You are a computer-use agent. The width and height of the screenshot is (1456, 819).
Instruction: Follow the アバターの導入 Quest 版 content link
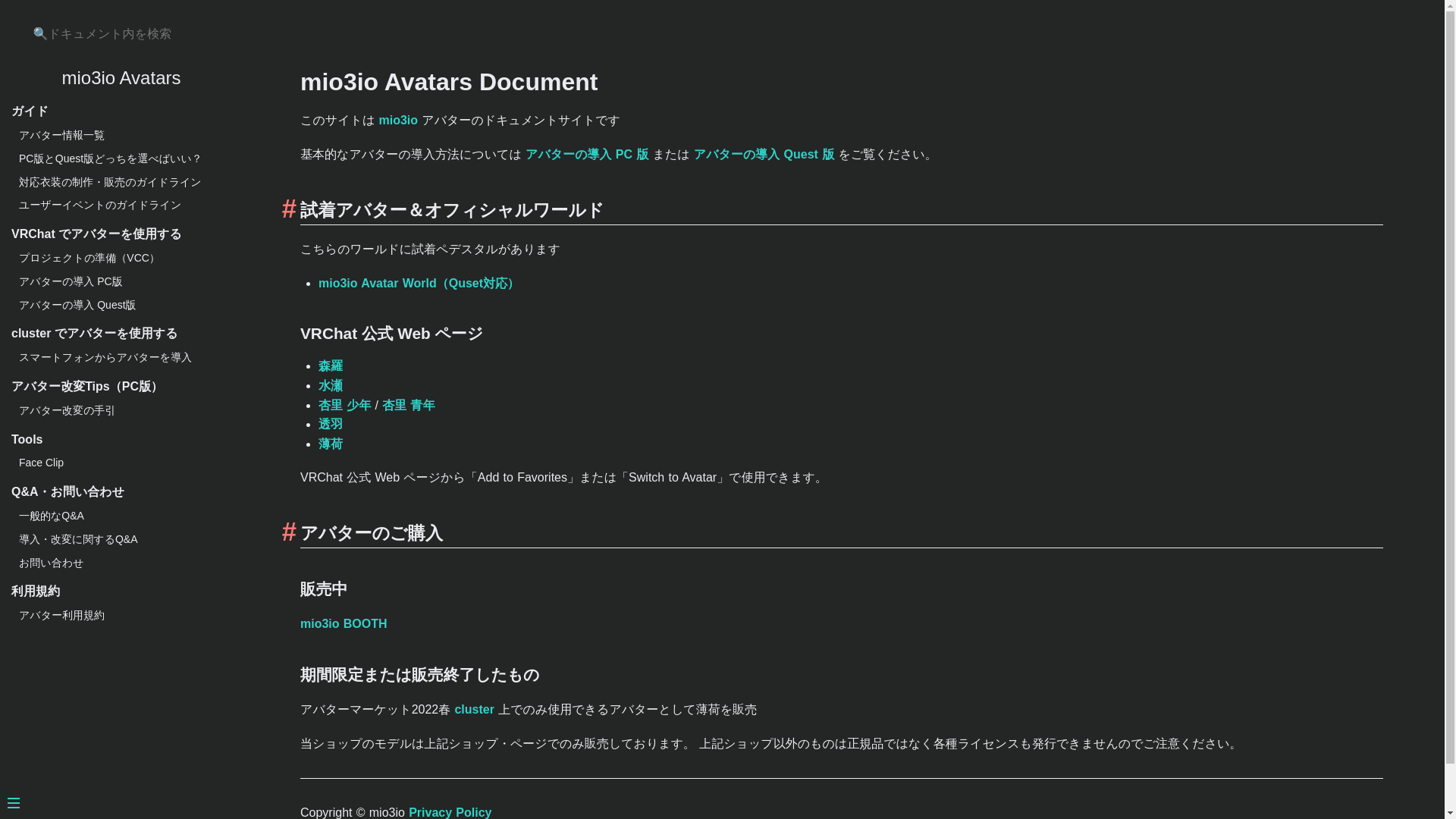[764, 155]
